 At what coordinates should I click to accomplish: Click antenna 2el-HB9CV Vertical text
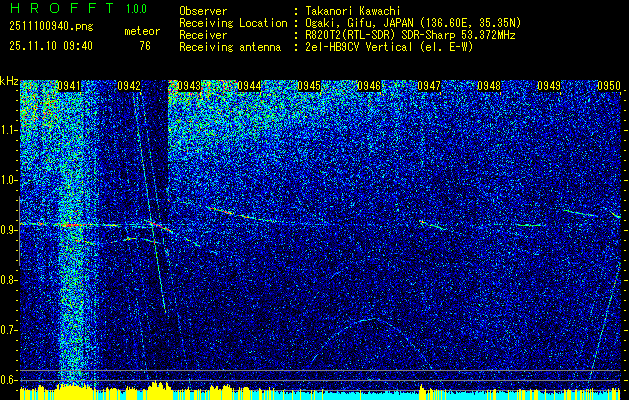pos(389,47)
